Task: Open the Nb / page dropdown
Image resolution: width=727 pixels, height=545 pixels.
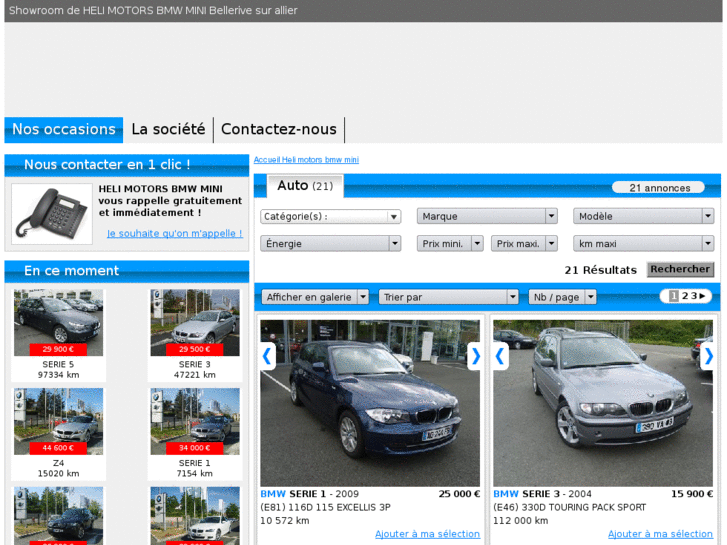Action: [562, 297]
